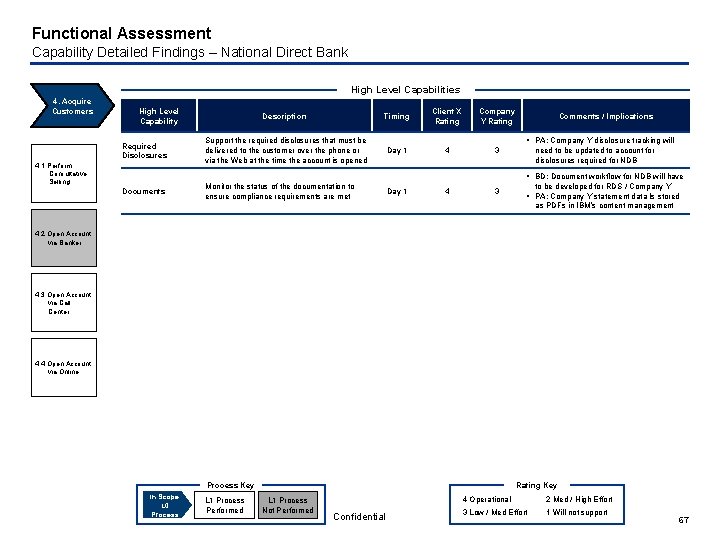Select the 4.1 Perform Consultative Selling box
This screenshot has height=540, width=720.
tap(64, 173)
